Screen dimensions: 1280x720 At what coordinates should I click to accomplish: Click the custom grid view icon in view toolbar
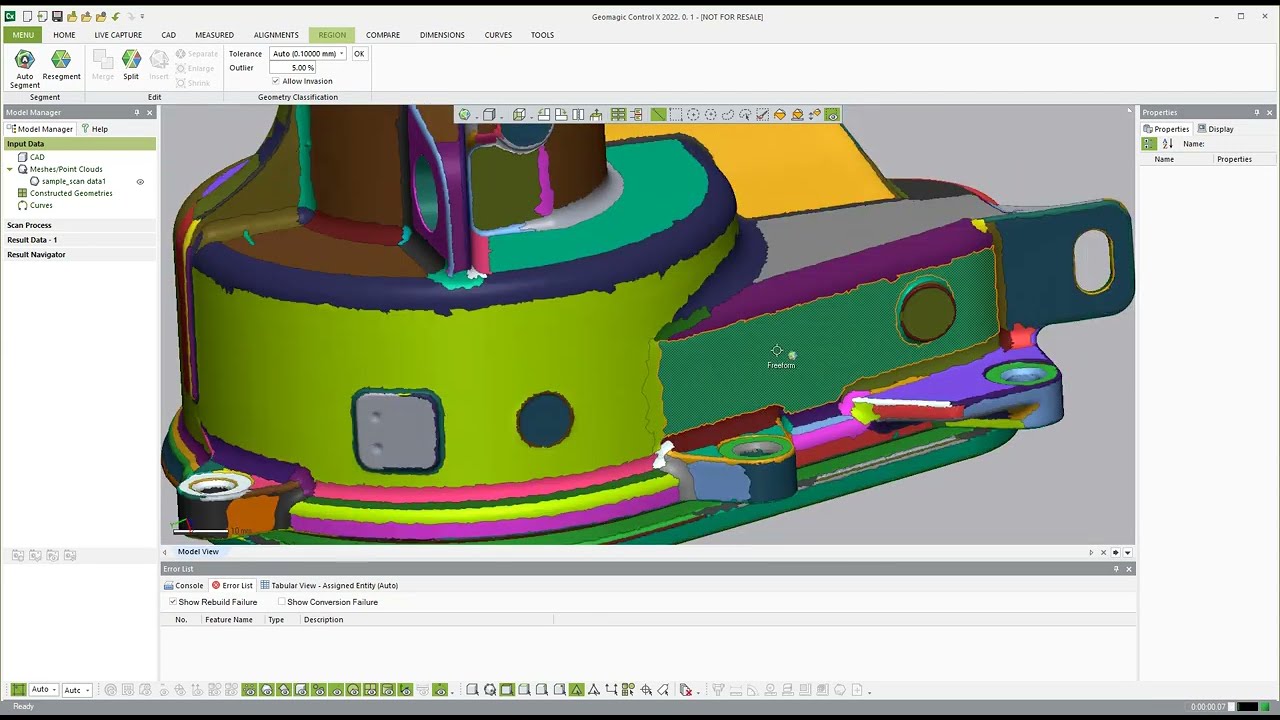click(x=618, y=115)
